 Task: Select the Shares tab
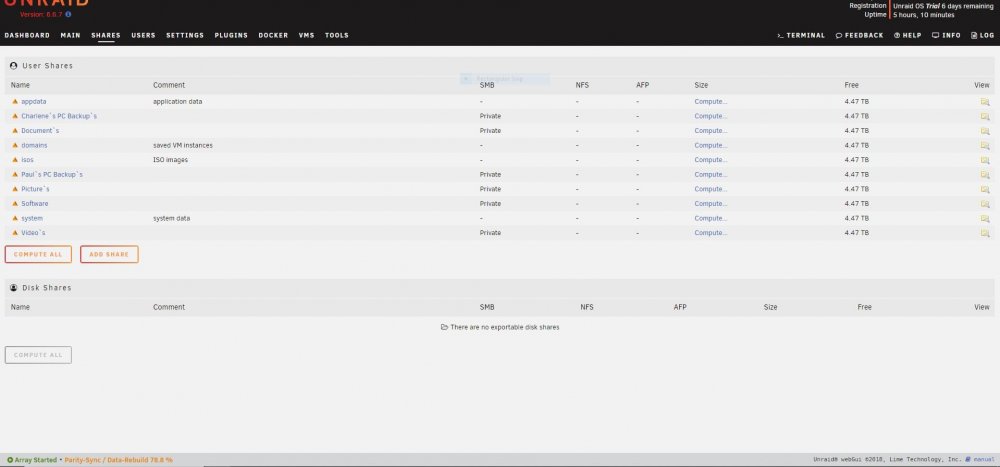tap(106, 36)
